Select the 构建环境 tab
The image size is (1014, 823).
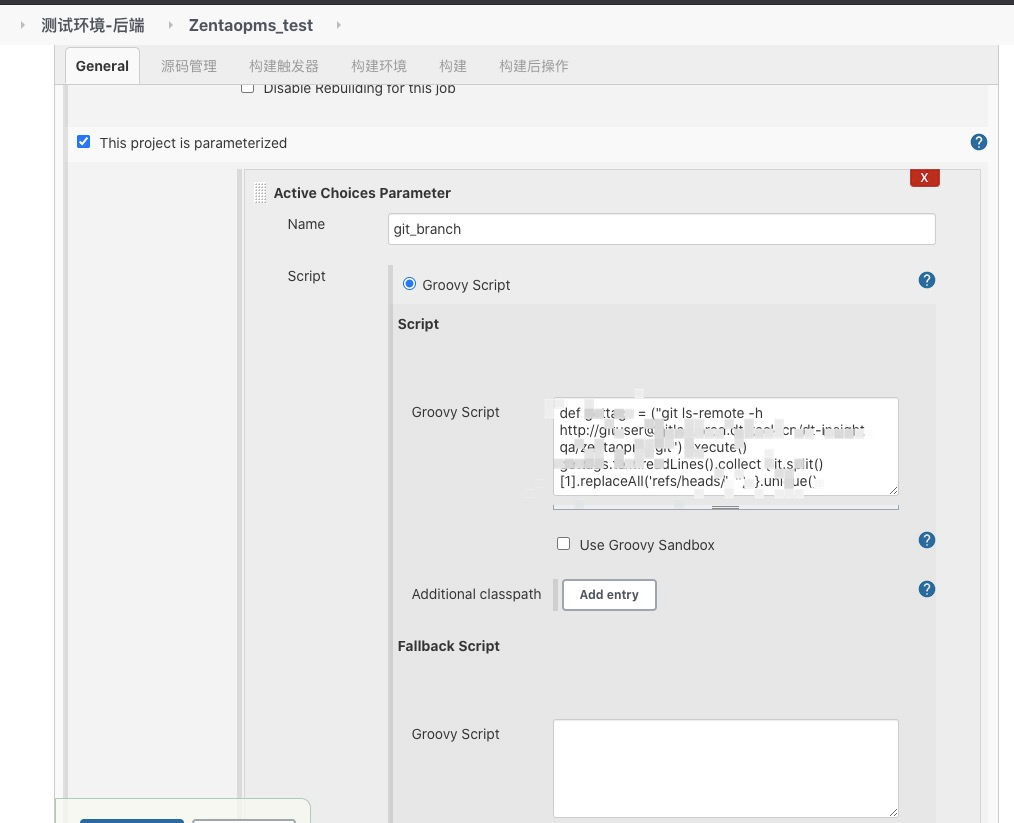(x=379, y=66)
